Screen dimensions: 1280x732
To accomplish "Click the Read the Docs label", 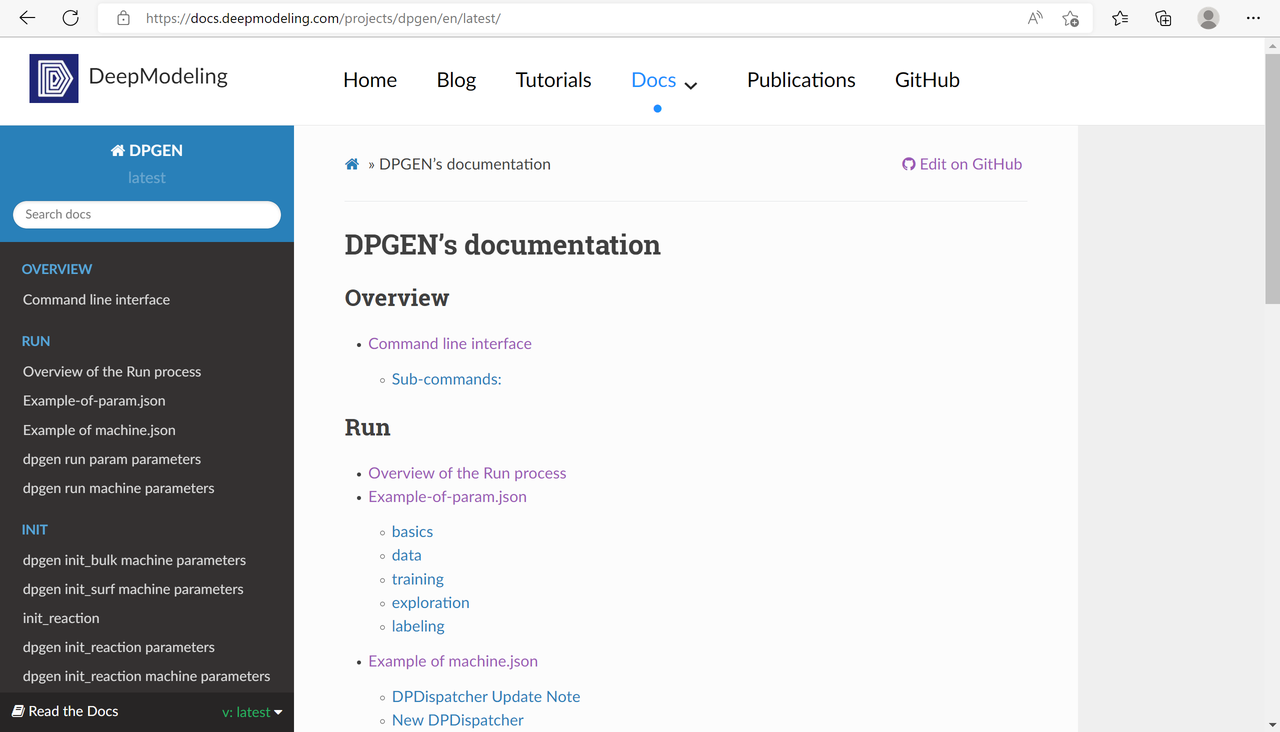I will tap(73, 711).
